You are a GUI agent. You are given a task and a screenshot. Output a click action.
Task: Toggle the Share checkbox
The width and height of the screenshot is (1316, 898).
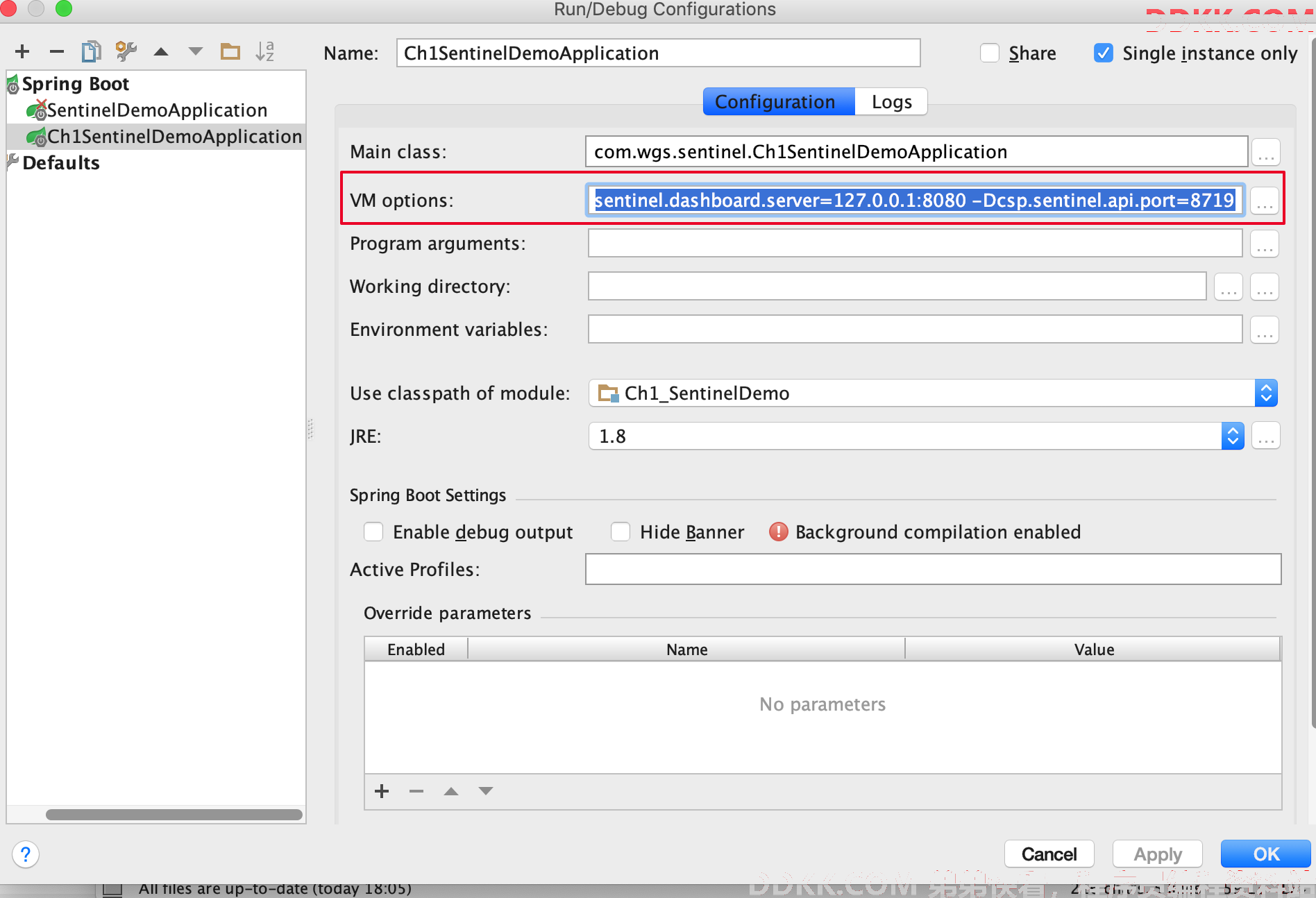(990, 53)
